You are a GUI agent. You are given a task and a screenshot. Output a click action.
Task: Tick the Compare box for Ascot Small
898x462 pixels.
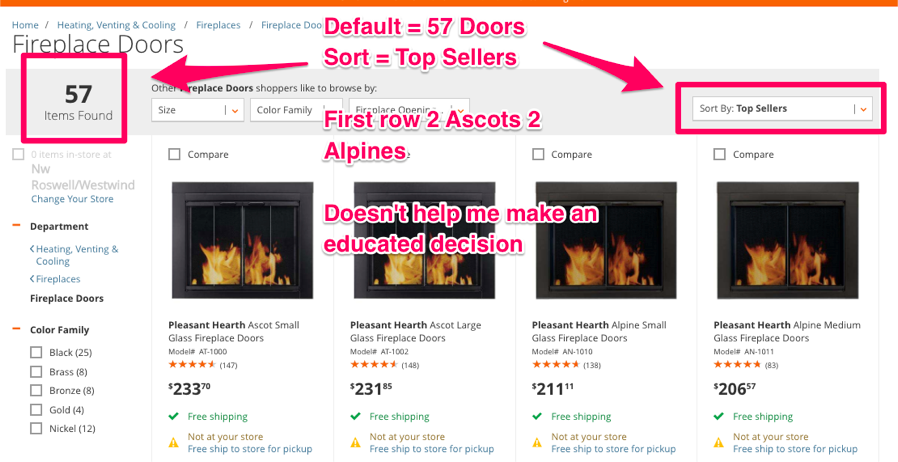pyautogui.click(x=174, y=154)
